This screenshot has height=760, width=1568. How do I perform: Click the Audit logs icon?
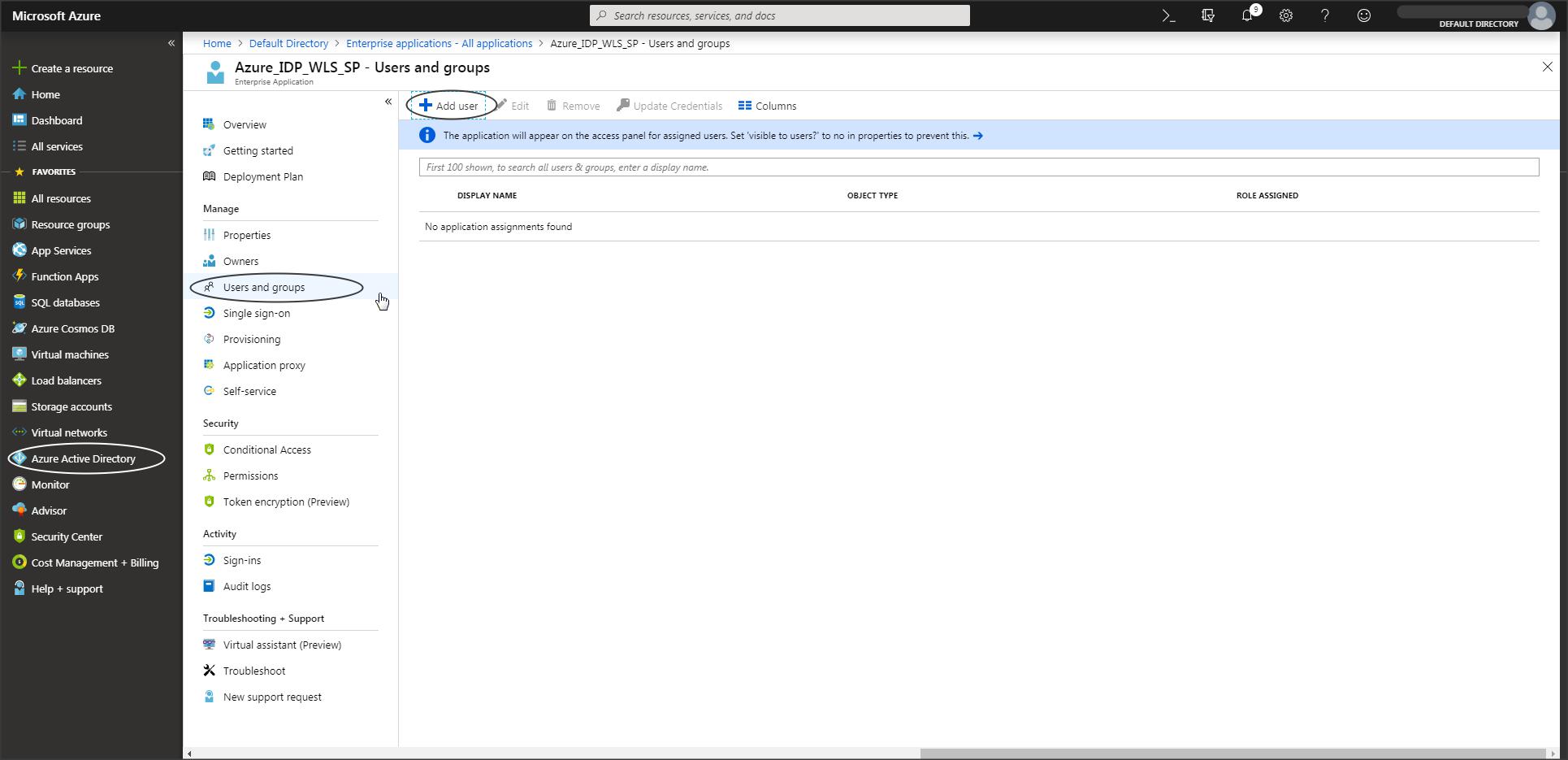[209, 586]
